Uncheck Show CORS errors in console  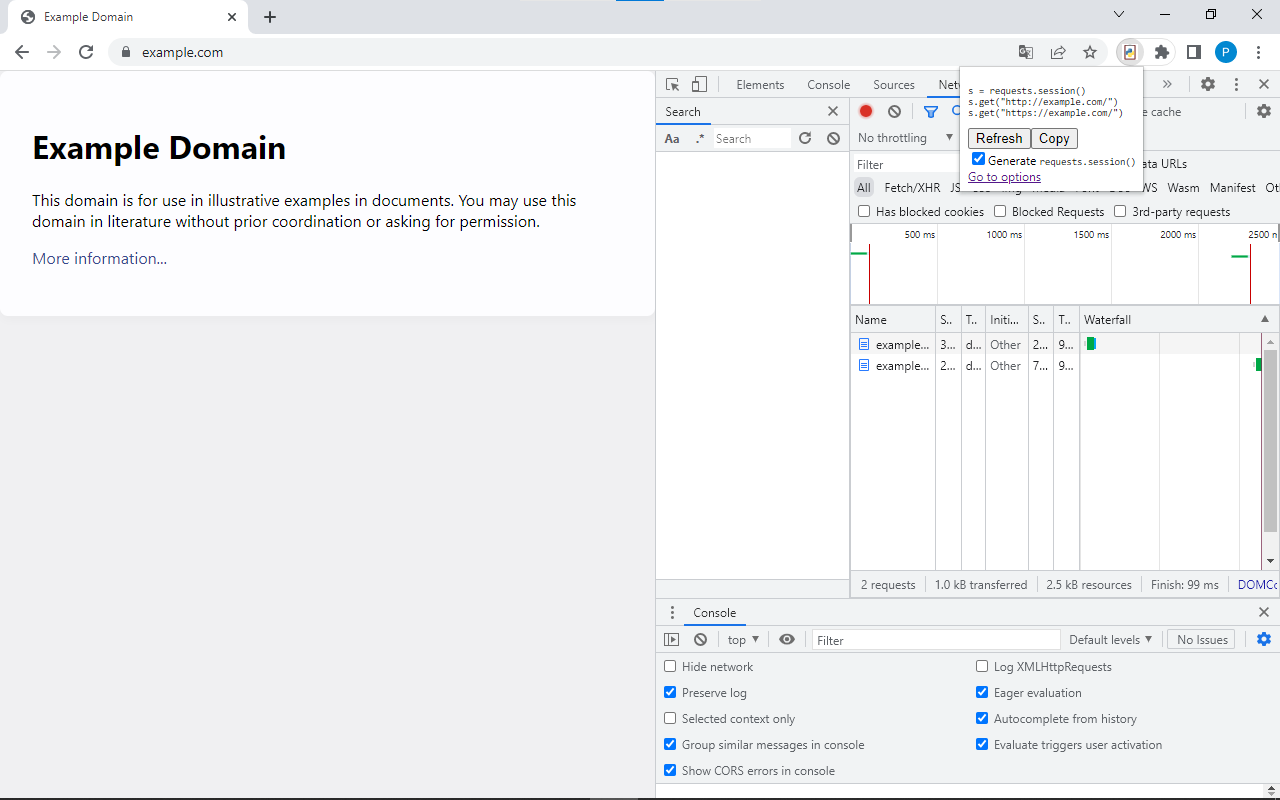[670, 770]
